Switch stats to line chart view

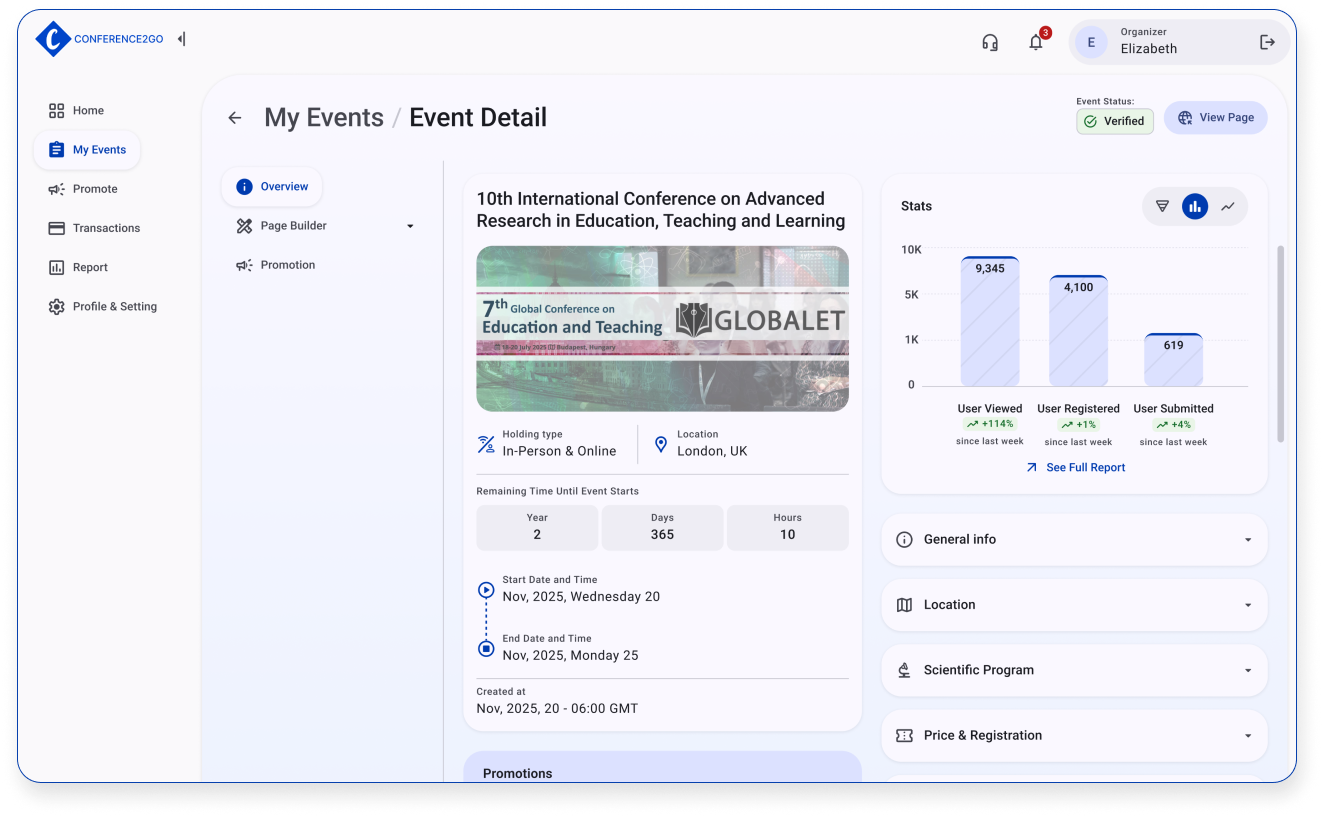(x=1228, y=206)
